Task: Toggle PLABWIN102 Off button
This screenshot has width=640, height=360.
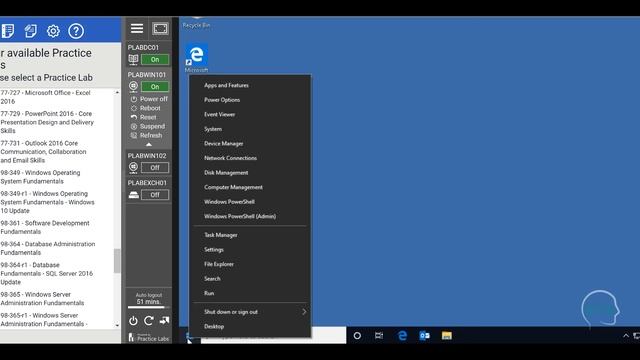Action: tap(155, 168)
